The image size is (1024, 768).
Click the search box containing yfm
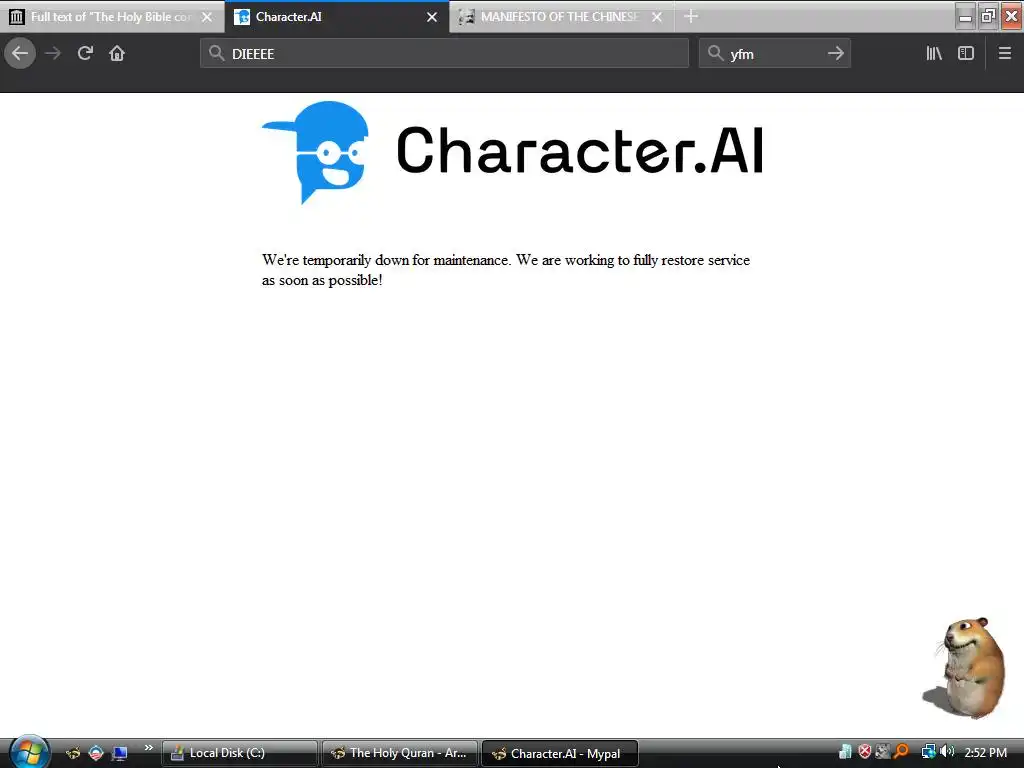775,53
